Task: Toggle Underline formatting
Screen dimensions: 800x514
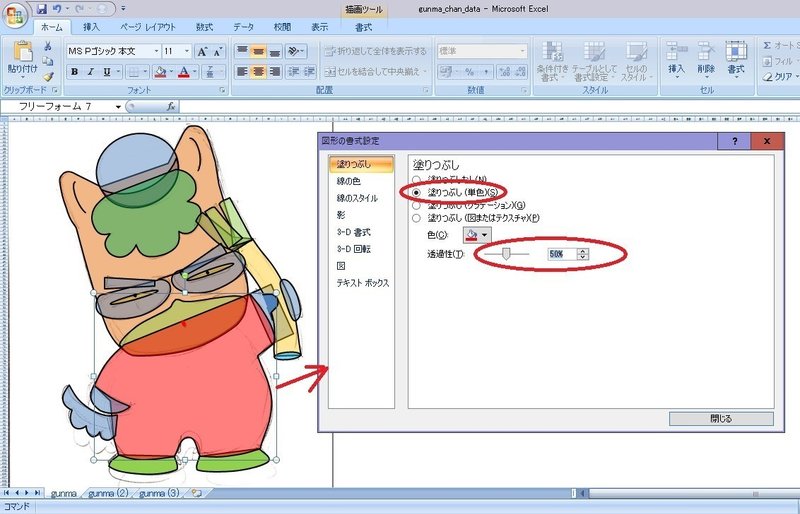Action: coord(106,72)
